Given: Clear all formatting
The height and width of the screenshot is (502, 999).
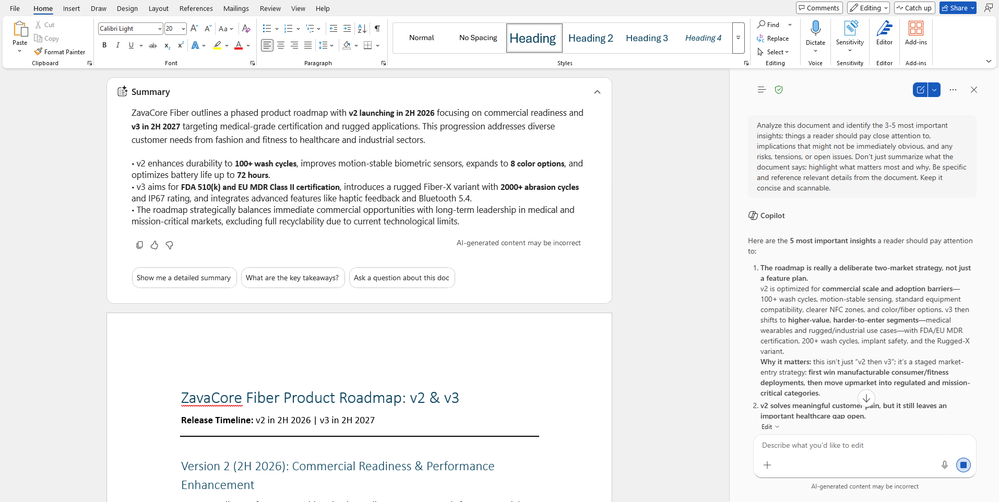Looking at the screenshot, I should coord(246,29).
